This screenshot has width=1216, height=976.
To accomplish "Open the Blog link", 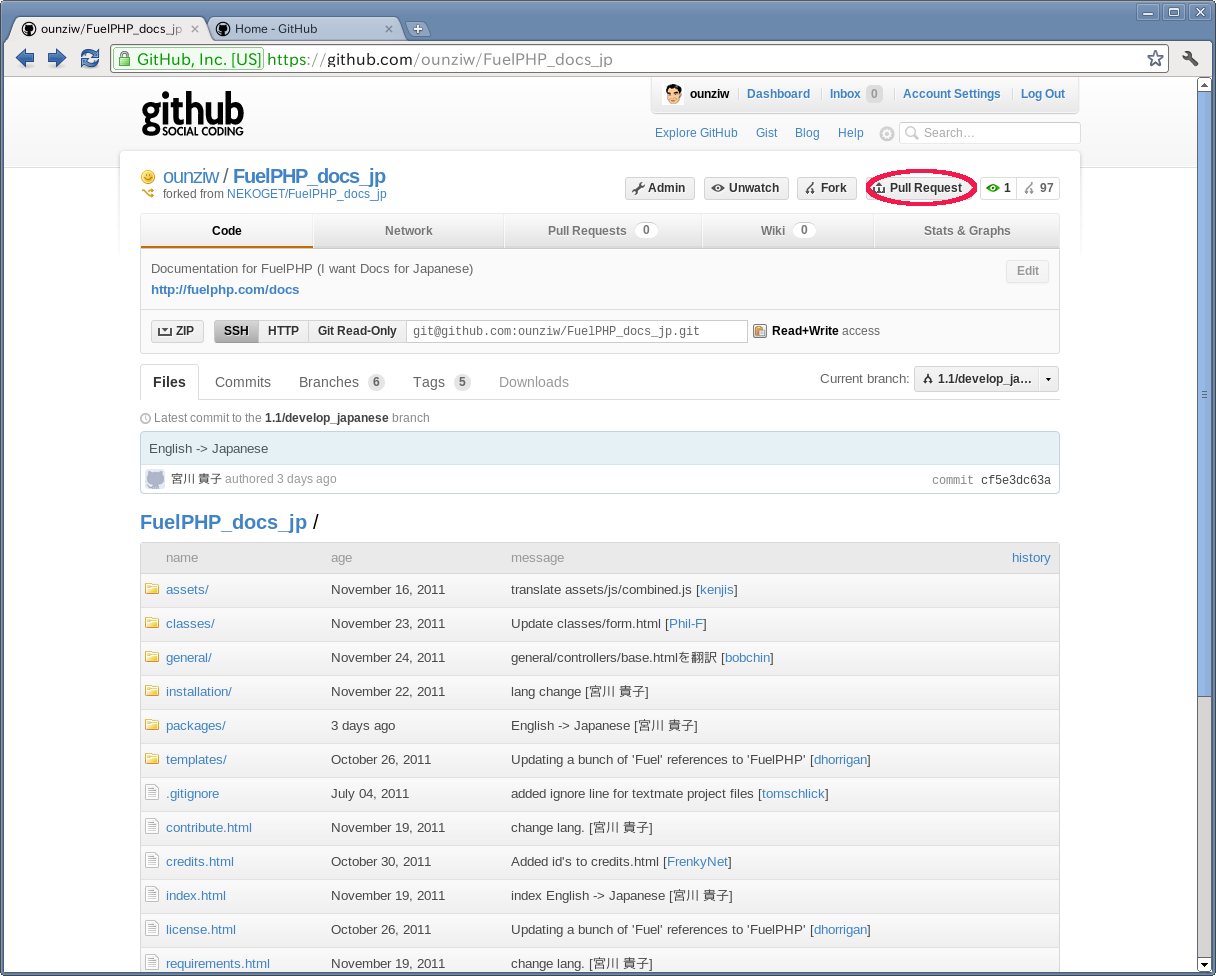I will (807, 133).
